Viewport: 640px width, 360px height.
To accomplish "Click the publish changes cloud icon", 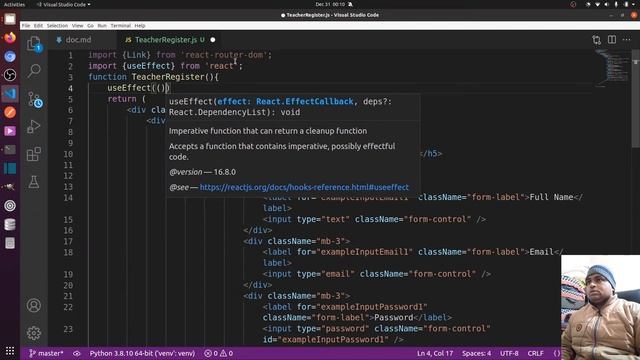I will click(77, 353).
